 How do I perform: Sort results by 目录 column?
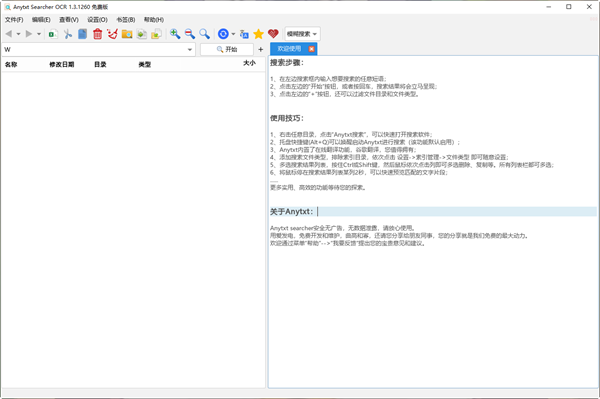[100, 64]
